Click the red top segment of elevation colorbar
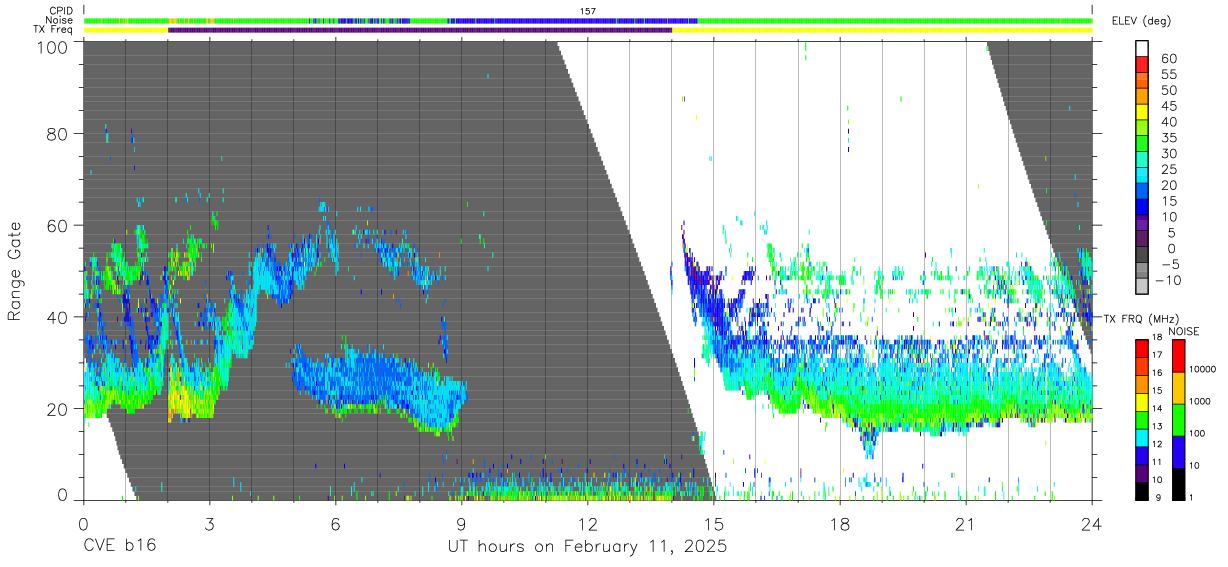This screenshot has width=1228, height=567. pyautogui.click(x=1143, y=65)
